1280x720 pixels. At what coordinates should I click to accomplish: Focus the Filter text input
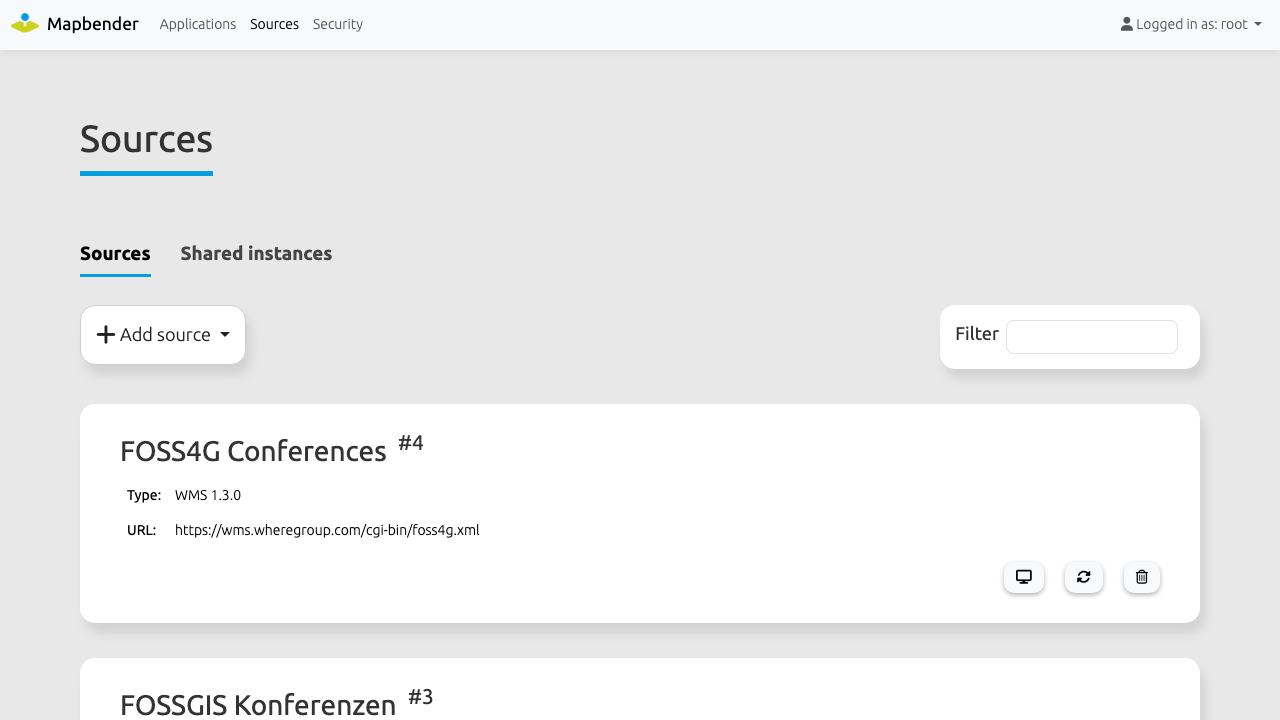[x=1092, y=337]
